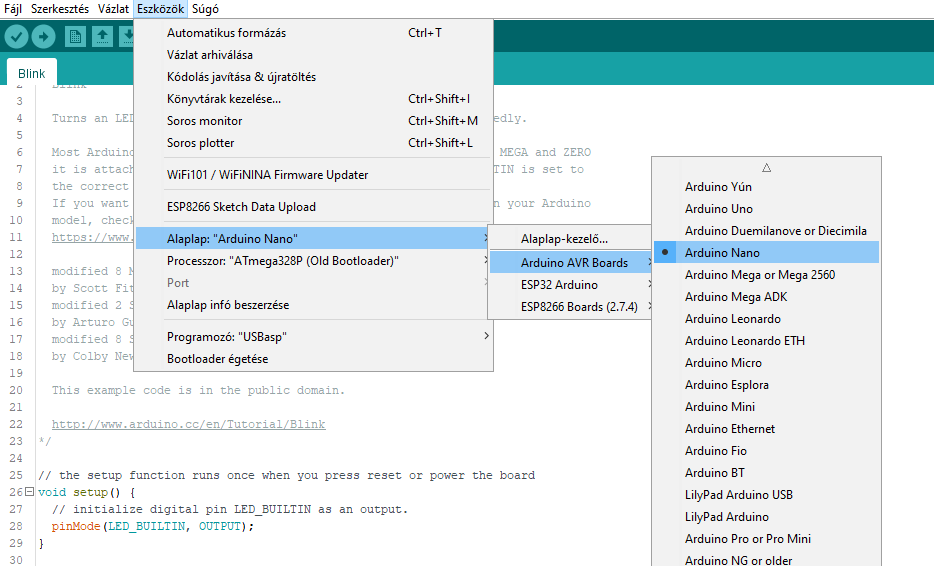Click 'void setup()' text on line 26
Viewport: 934px width, 566px height.
pyautogui.click(x=79, y=492)
